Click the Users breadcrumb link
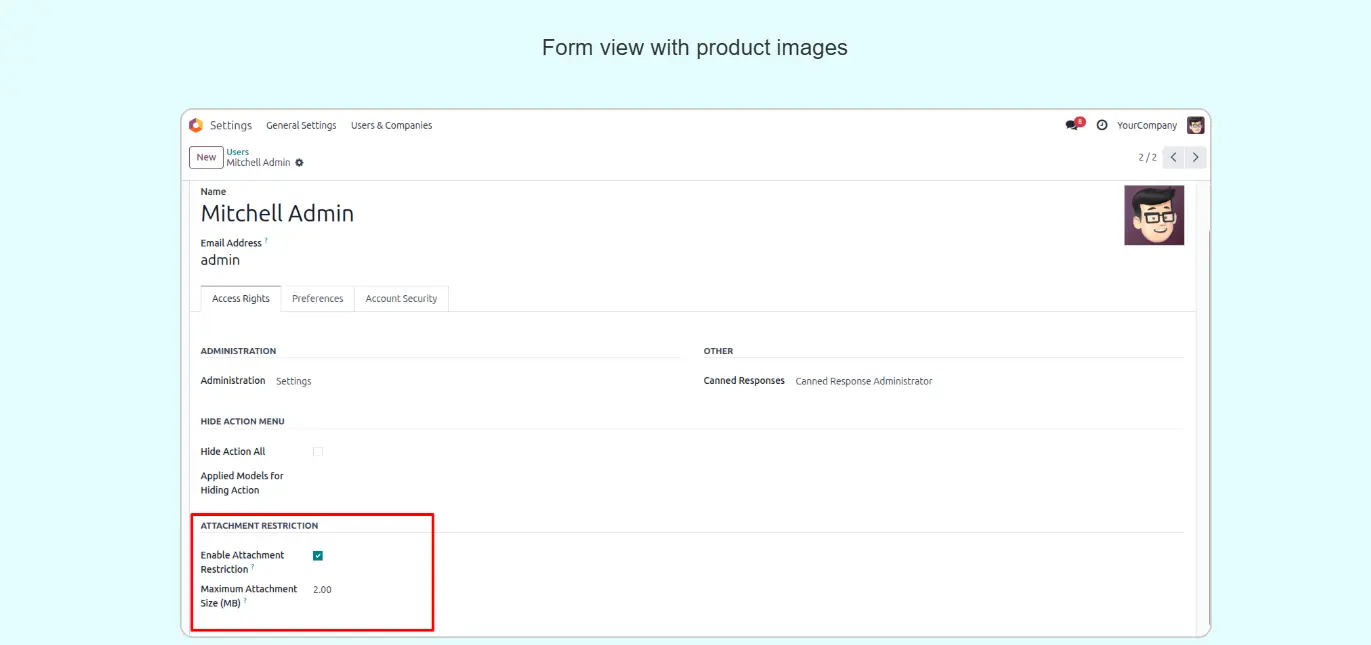 click(237, 152)
